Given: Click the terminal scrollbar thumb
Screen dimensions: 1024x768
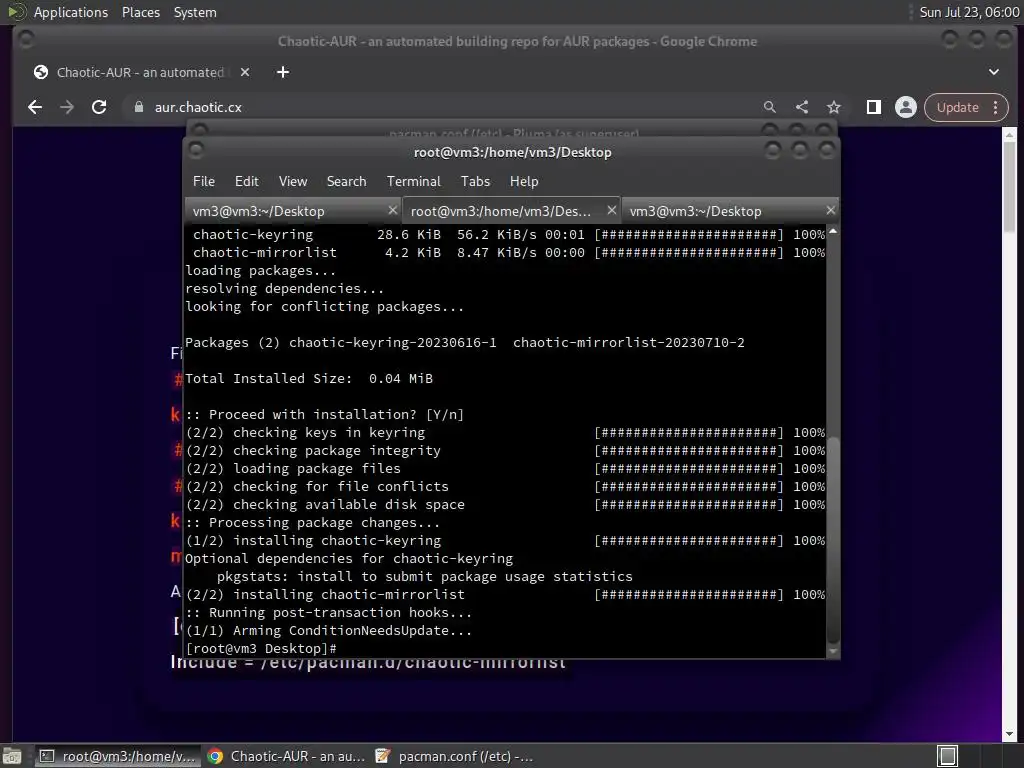Looking at the screenshot, I should (833, 541).
